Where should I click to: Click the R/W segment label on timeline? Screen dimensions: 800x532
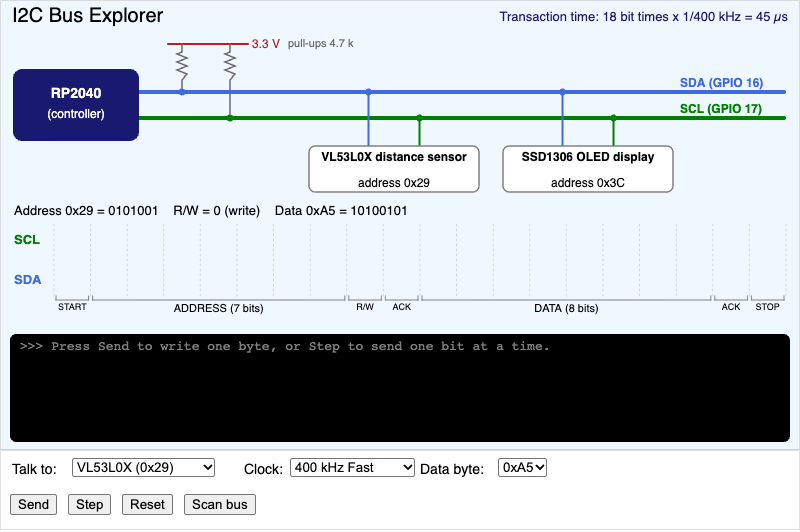pyautogui.click(x=365, y=307)
